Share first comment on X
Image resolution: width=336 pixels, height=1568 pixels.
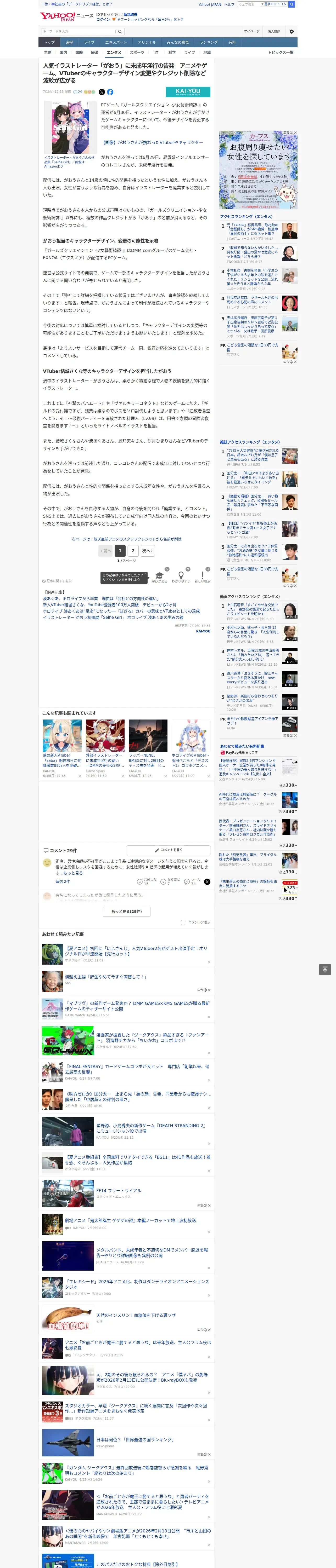tap(207, 881)
